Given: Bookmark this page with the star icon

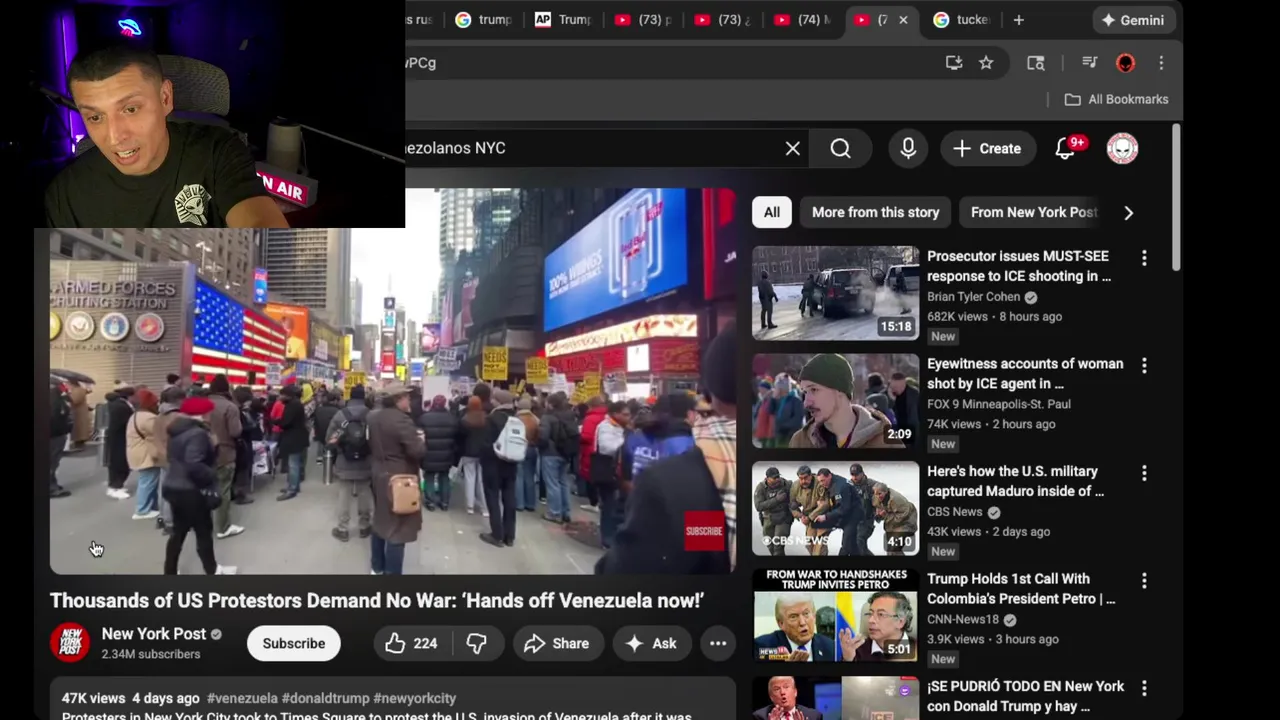Looking at the screenshot, I should tap(986, 63).
